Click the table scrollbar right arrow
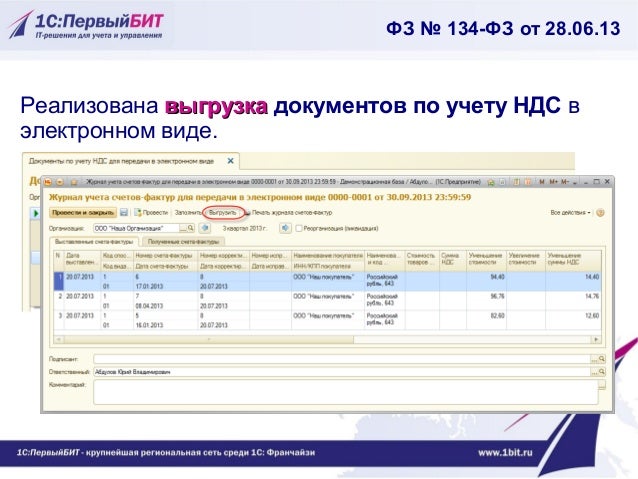 click(x=596, y=339)
